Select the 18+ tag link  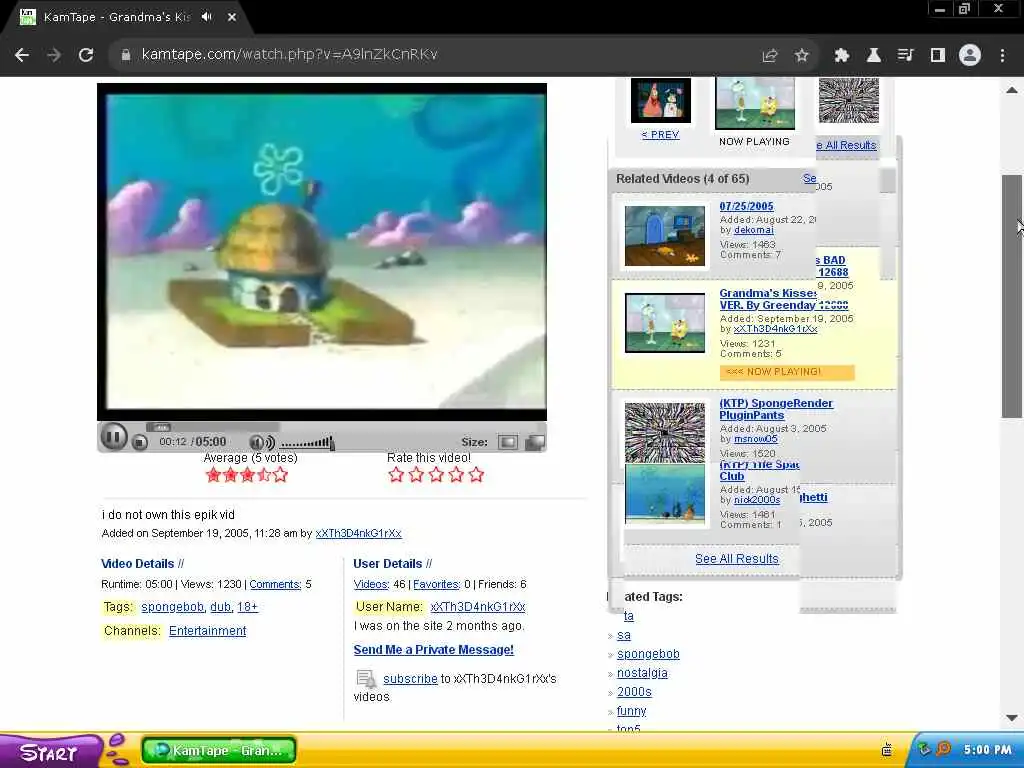(x=247, y=607)
